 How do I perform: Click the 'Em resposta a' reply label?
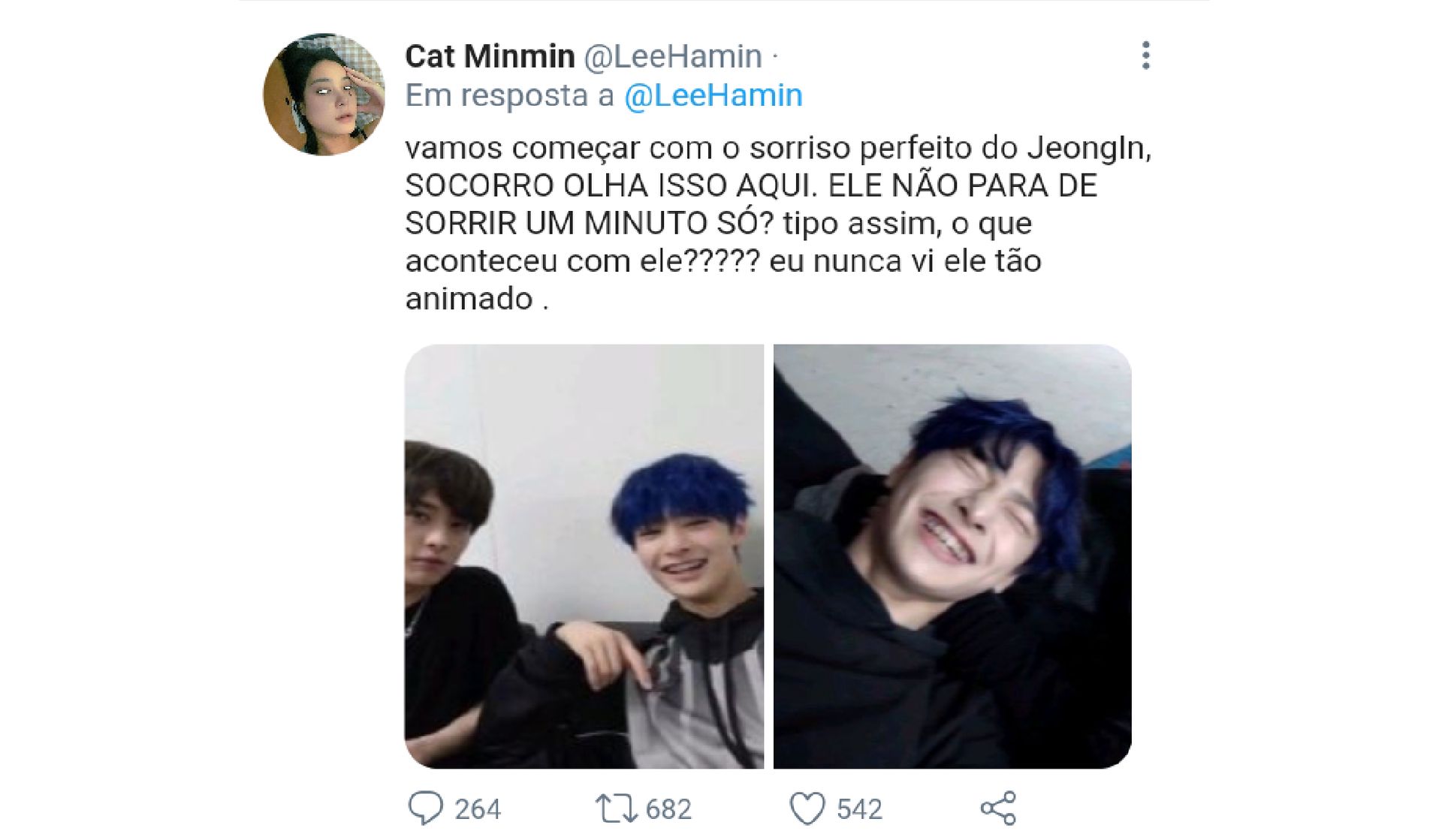click(x=510, y=95)
